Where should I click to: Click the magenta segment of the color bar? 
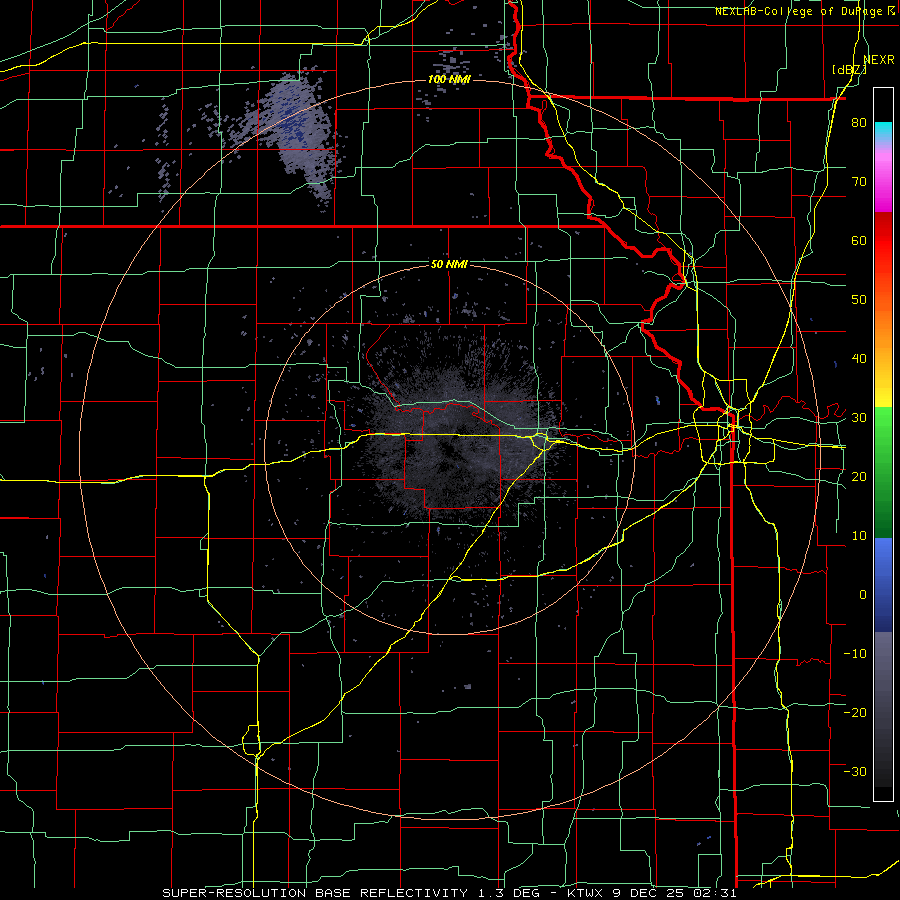pyautogui.click(x=883, y=184)
